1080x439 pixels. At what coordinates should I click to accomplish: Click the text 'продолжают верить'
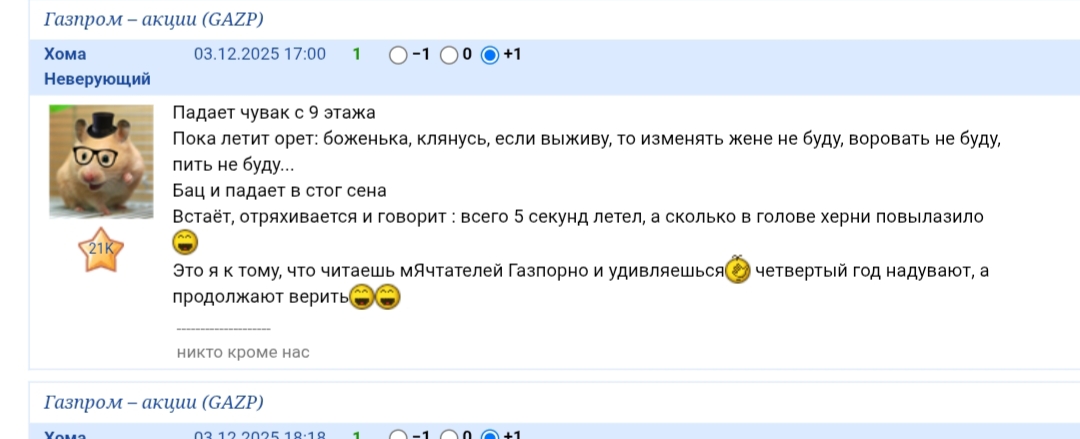coord(261,298)
